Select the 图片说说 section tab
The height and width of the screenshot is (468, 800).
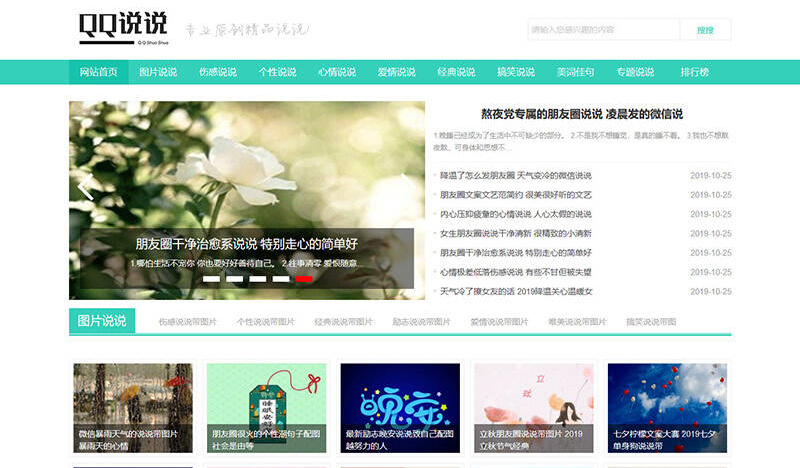[102, 321]
